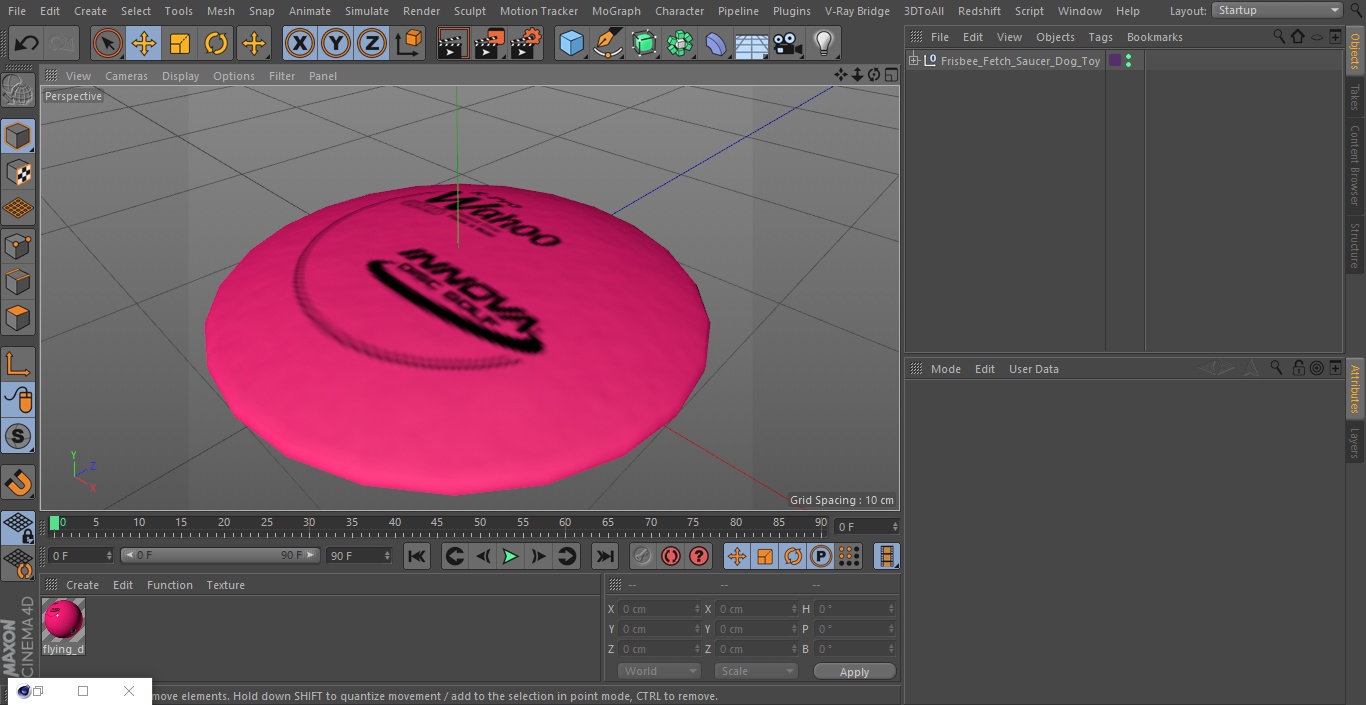
Task: Switch to Model mode
Action: click(18, 136)
